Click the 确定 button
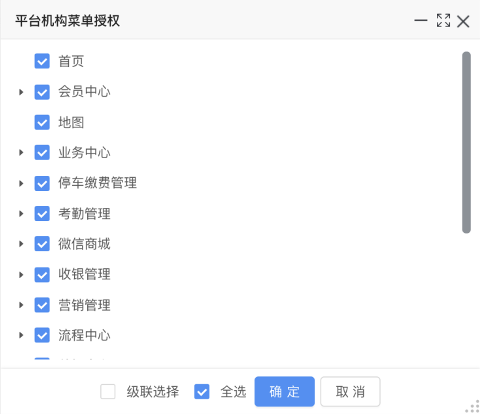Viewport: 480px width, 414px height. click(284, 391)
